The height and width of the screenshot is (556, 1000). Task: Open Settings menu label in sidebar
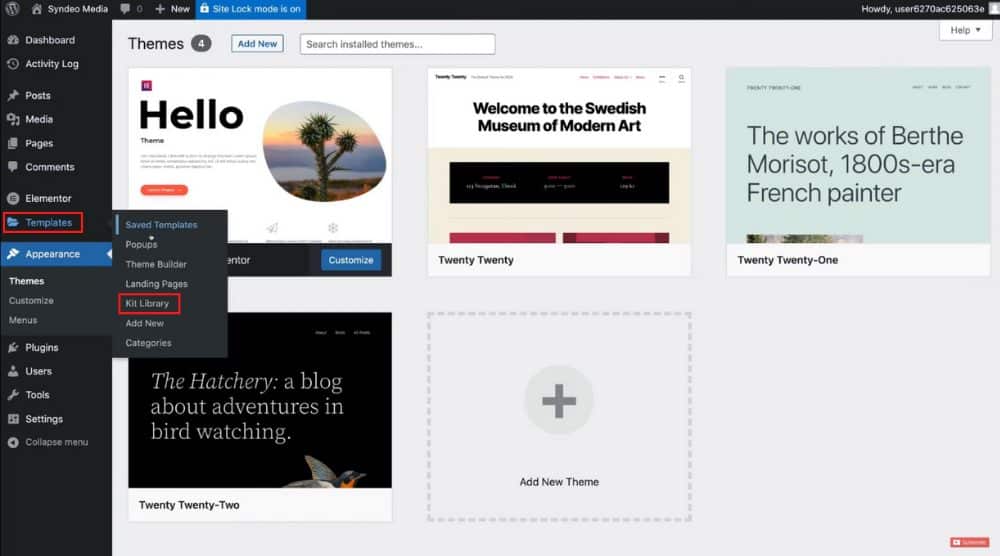click(x=44, y=419)
